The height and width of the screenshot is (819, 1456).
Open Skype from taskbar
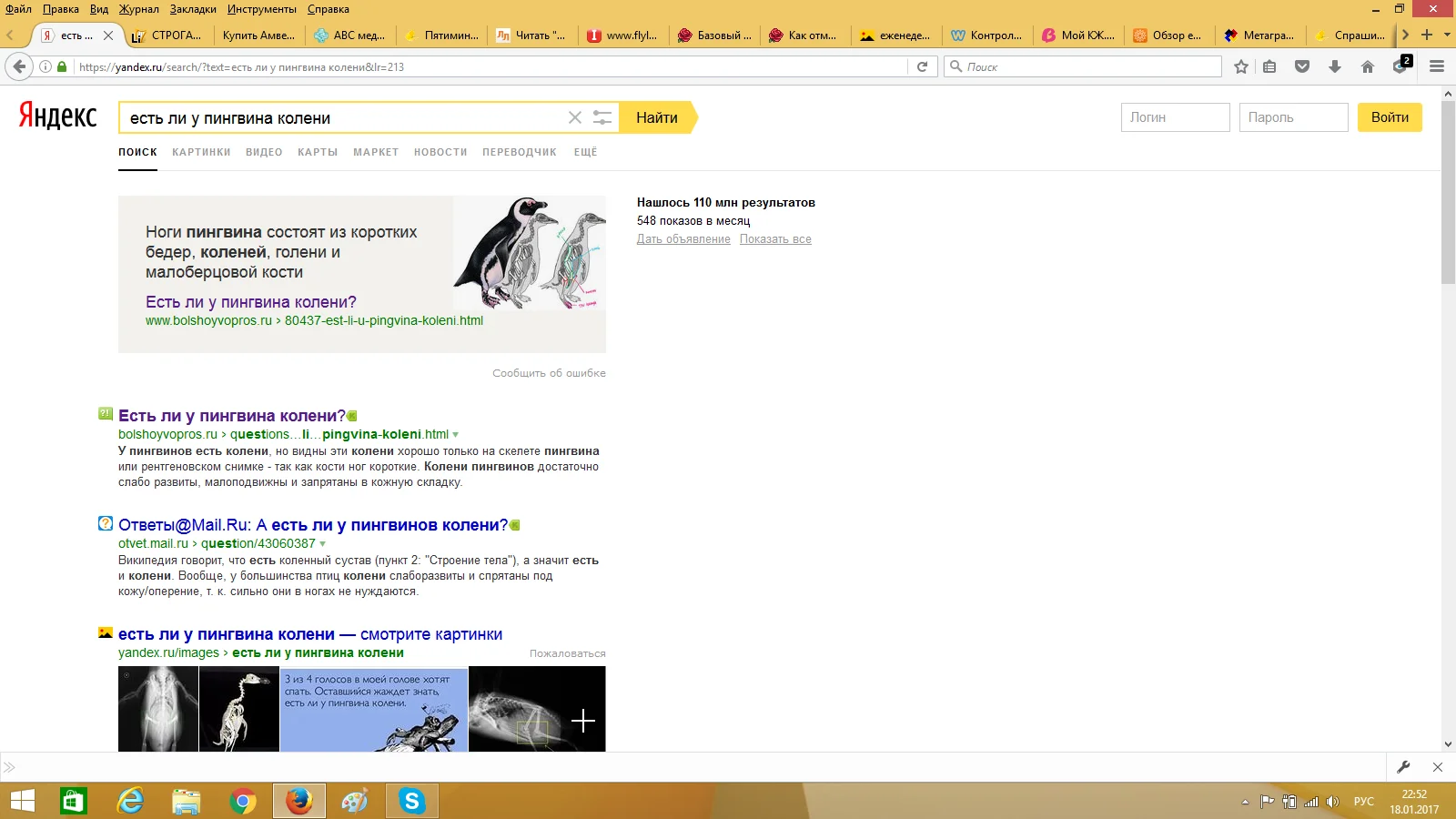pyautogui.click(x=411, y=801)
